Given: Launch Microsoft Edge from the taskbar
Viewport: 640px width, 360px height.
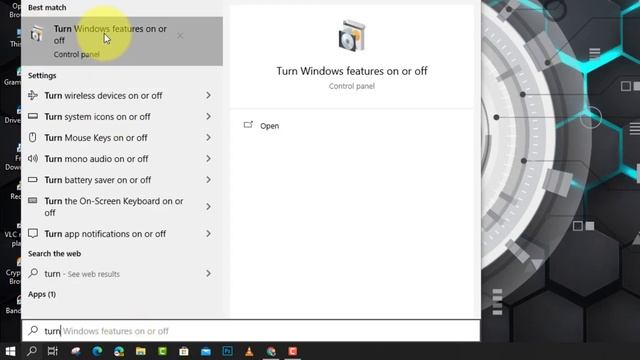Looking at the screenshot, I should [97, 351].
